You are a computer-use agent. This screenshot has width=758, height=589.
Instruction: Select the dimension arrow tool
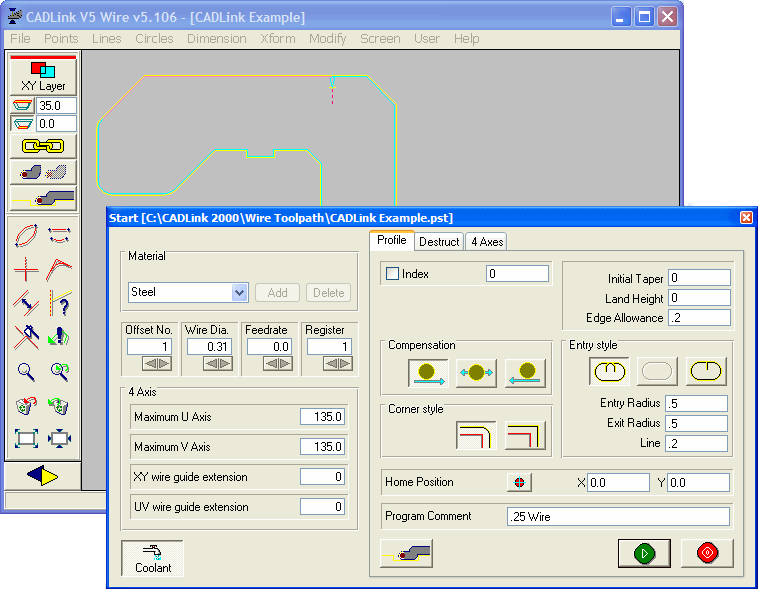(x=26, y=303)
